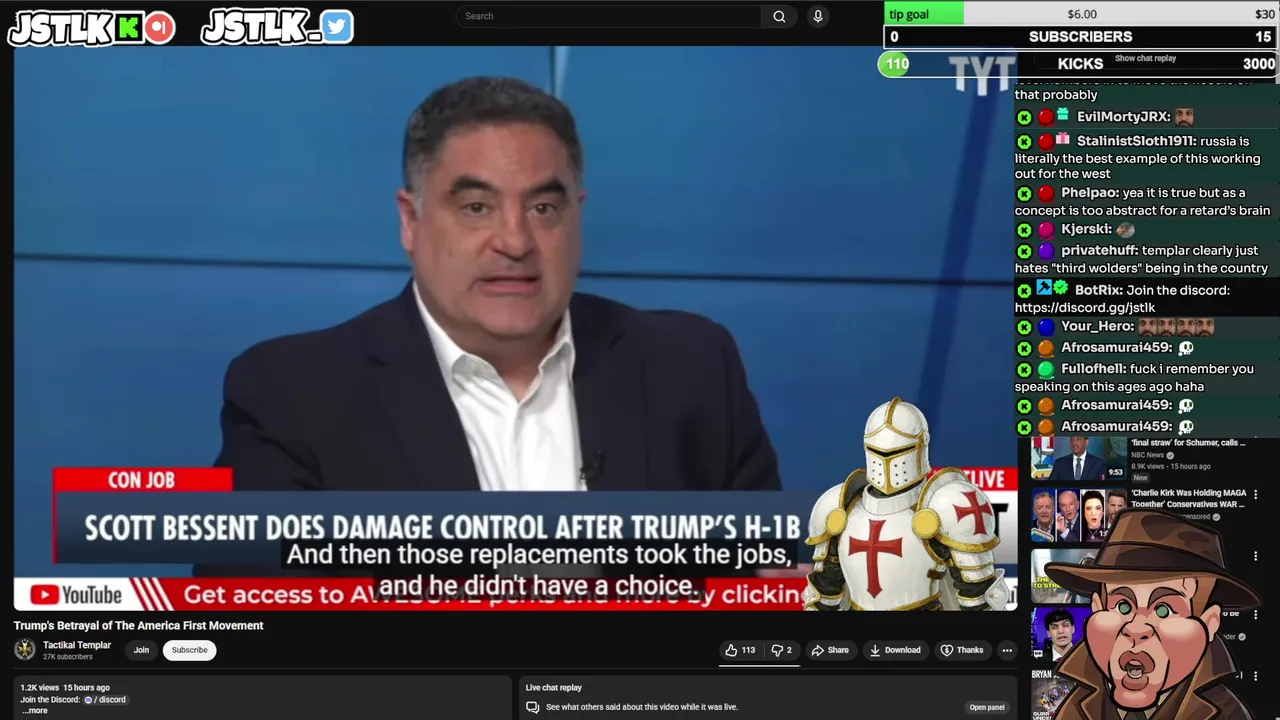Viewport: 1280px width, 720px height.
Task: Click BotRix blue moderator badge
Action: [1044, 289]
